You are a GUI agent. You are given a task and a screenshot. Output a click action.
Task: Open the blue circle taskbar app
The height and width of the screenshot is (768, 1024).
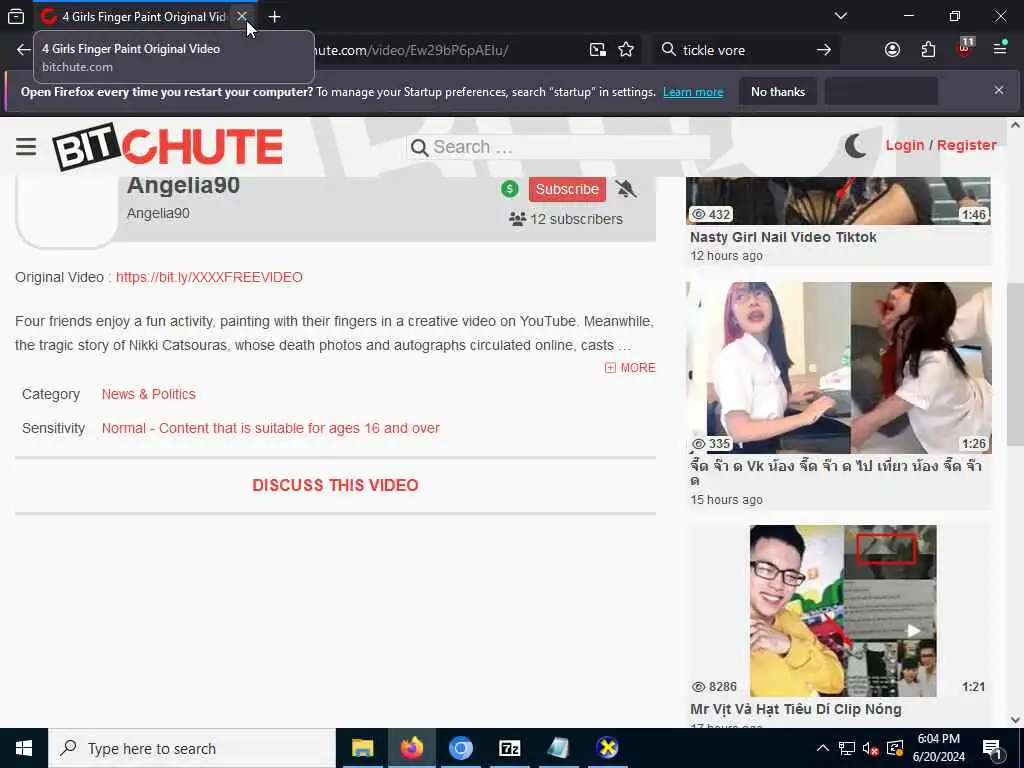pyautogui.click(x=460, y=748)
